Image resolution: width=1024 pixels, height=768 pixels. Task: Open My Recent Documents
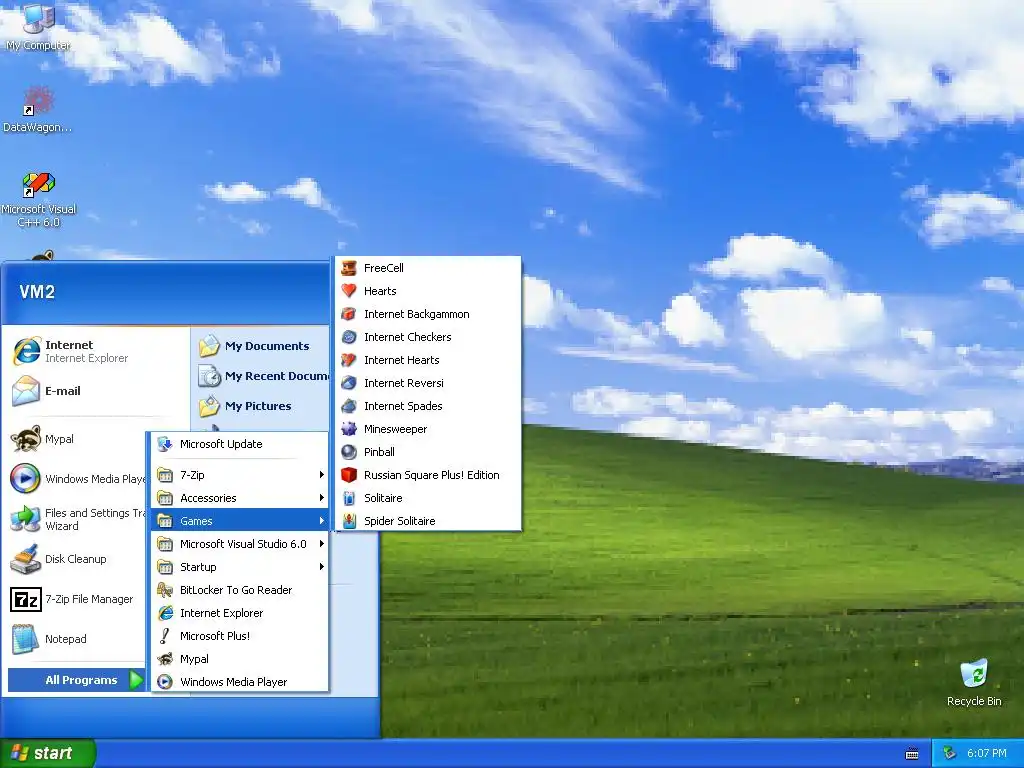263,376
